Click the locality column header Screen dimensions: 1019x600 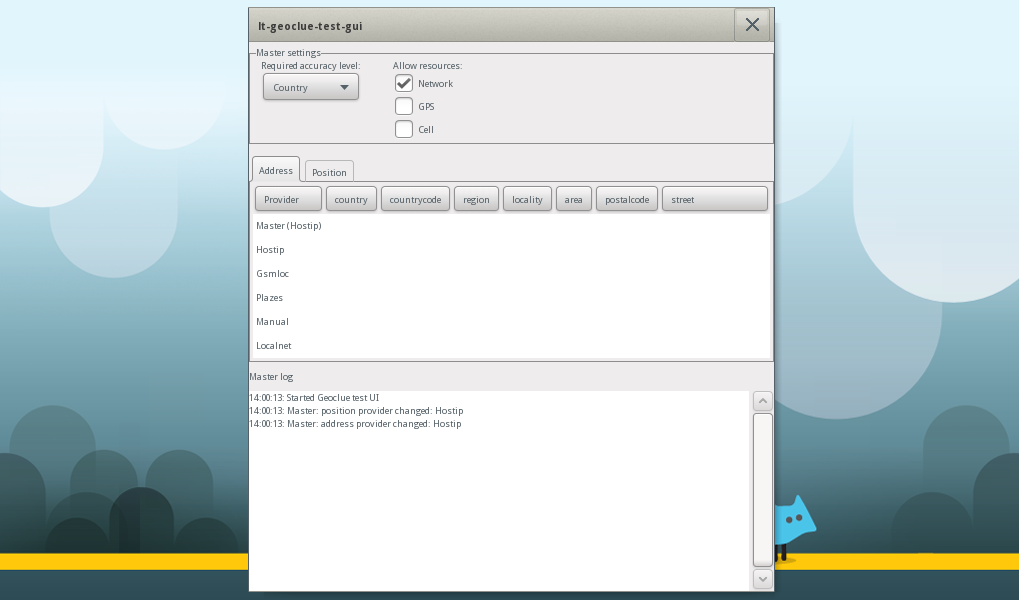point(527,199)
